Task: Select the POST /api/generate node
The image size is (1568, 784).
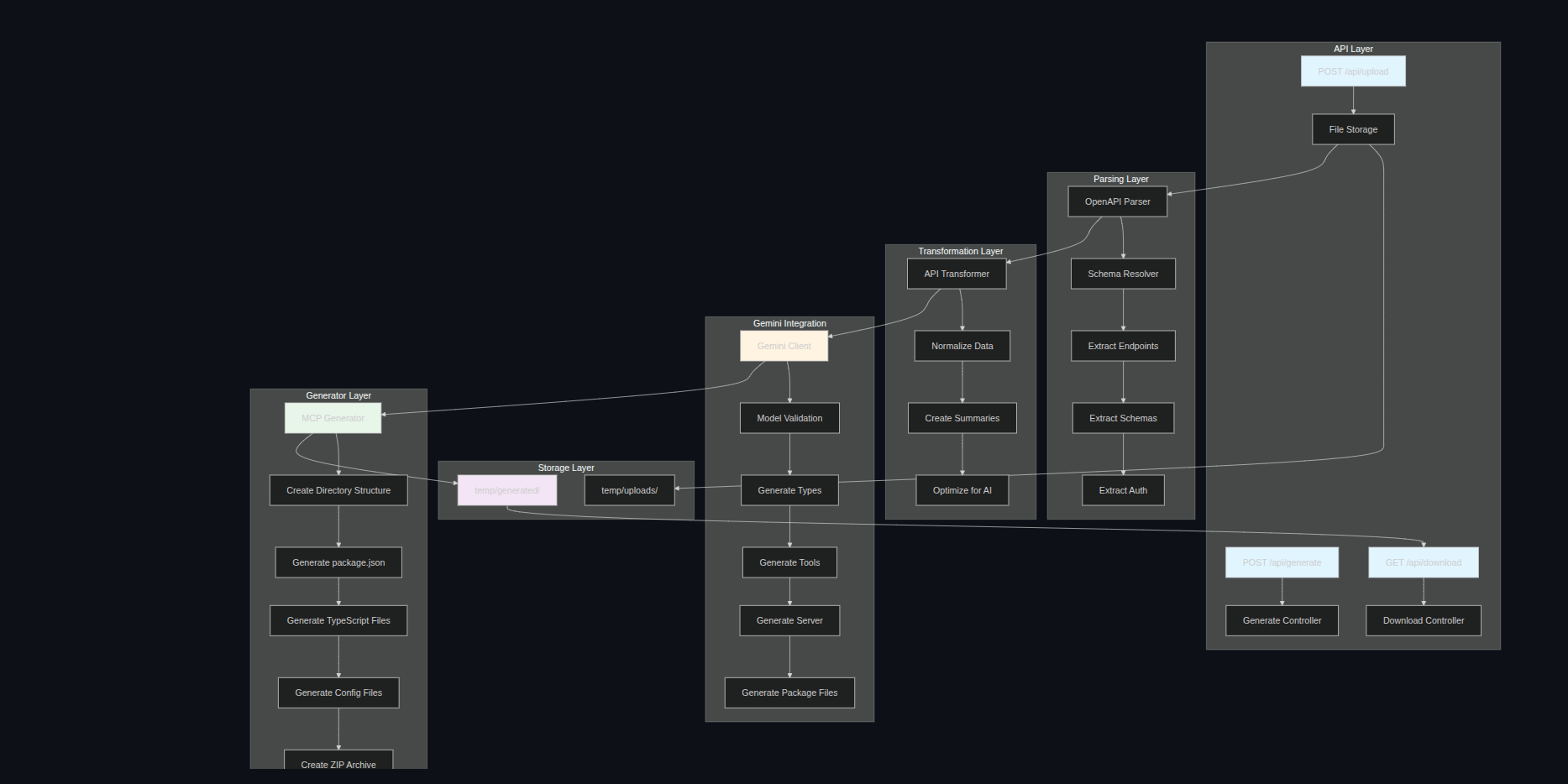Action: 1282,562
